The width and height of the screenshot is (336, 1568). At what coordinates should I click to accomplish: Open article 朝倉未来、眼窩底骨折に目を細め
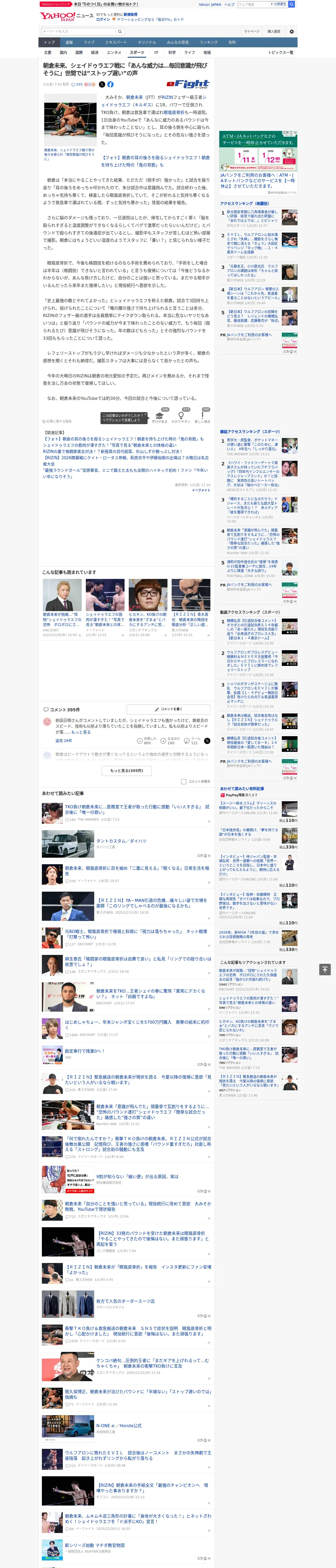coord(137,871)
